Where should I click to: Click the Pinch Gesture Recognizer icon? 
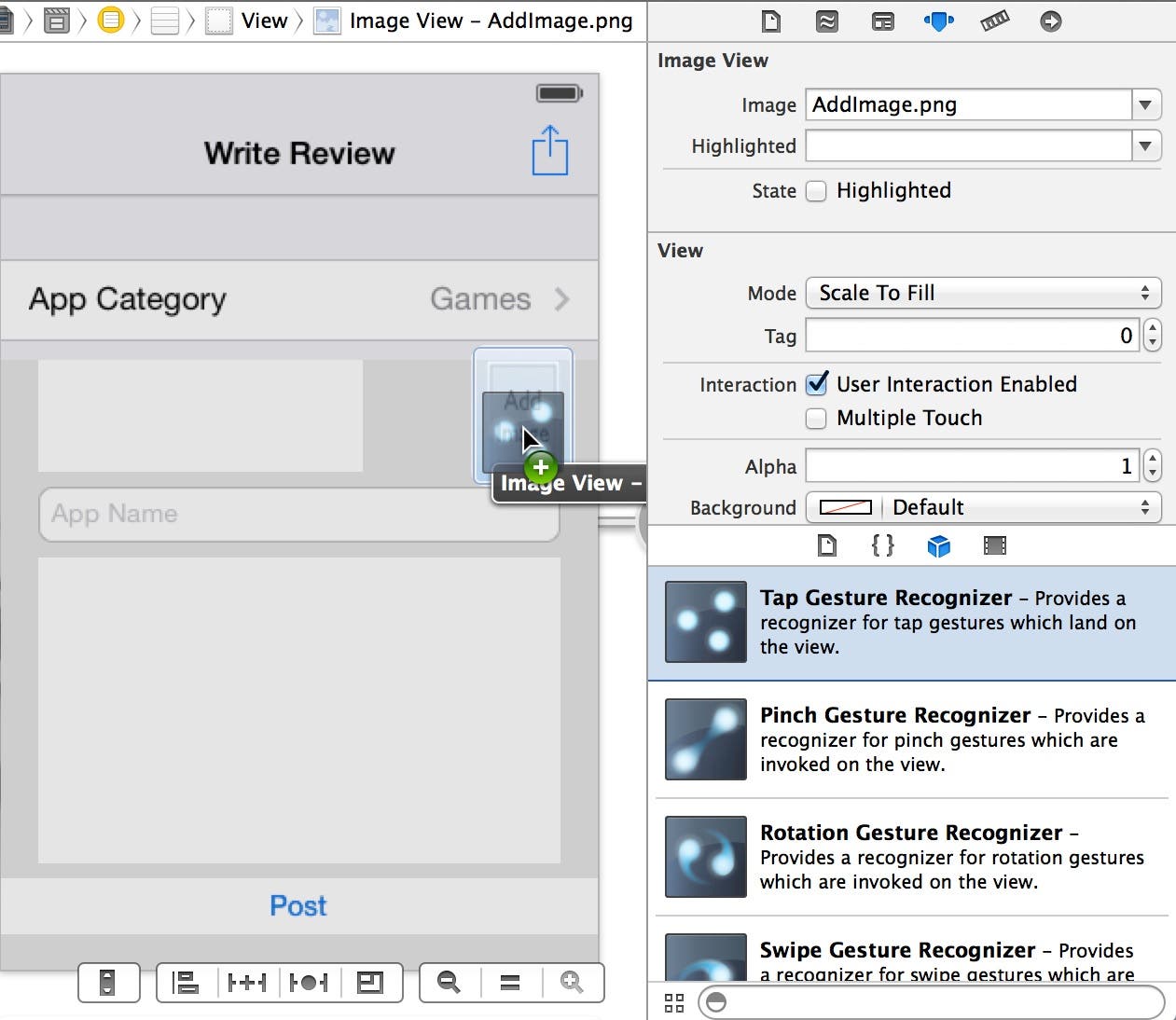tap(706, 739)
